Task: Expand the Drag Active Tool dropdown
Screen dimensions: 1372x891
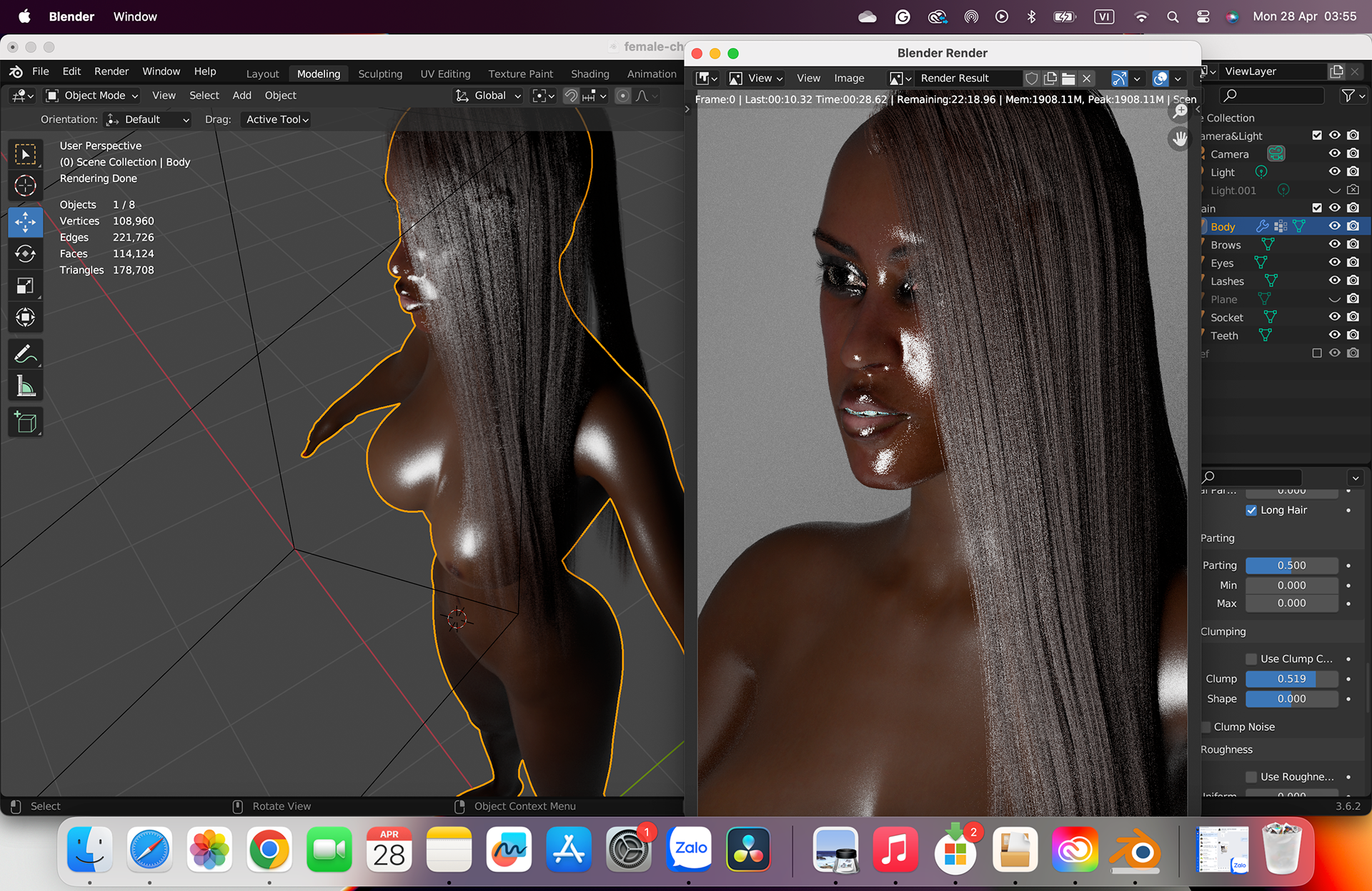Action: (277, 119)
